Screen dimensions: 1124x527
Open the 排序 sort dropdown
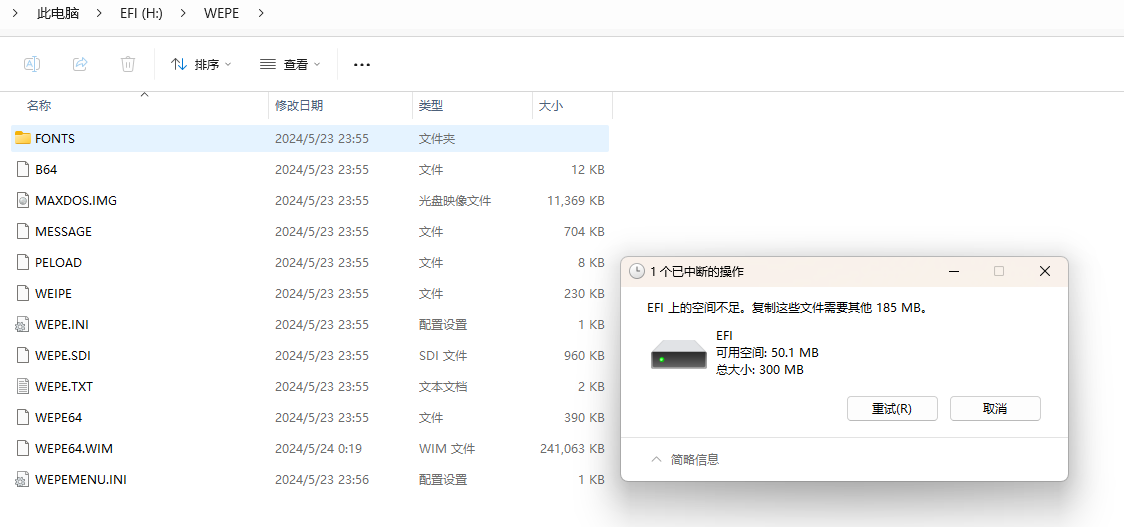coord(201,64)
